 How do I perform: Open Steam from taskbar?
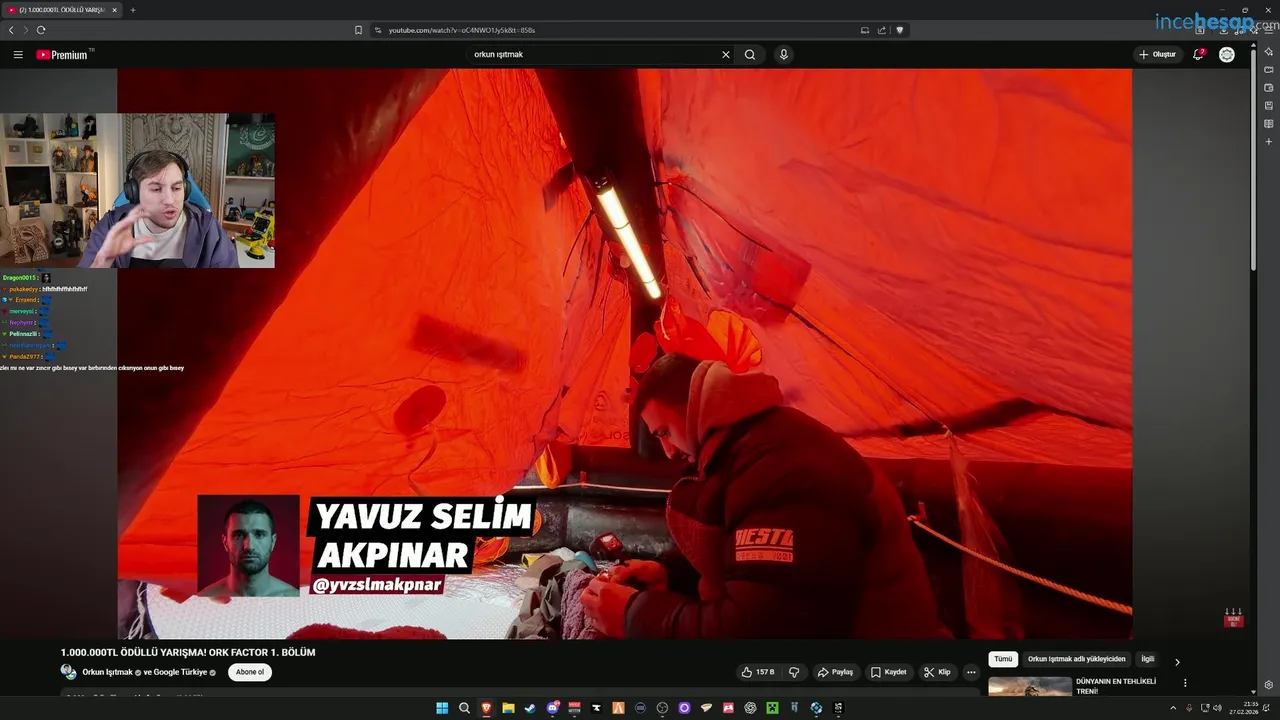point(530,708)
